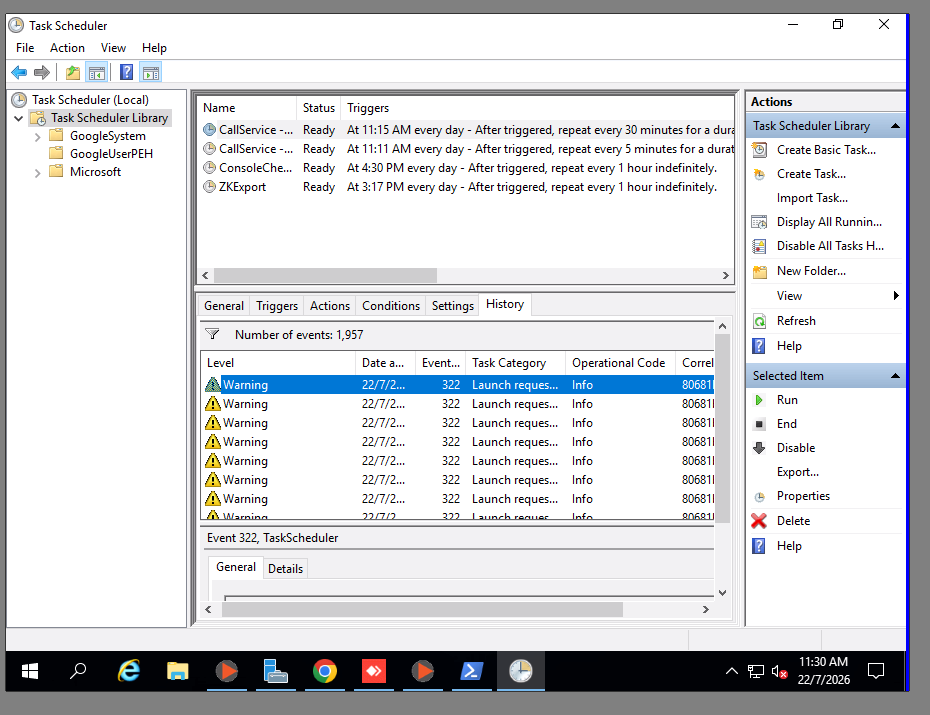Image resolution: width=930 pixels, height=715 pixels.
Task: Open the View menu
Action: (113, 48)
